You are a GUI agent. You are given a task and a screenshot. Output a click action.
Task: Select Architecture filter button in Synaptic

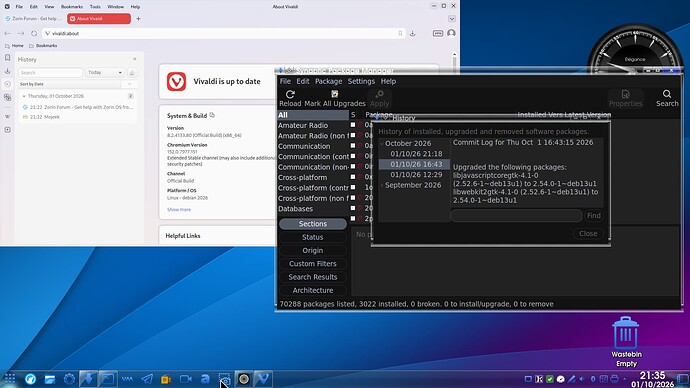(312, 290)
